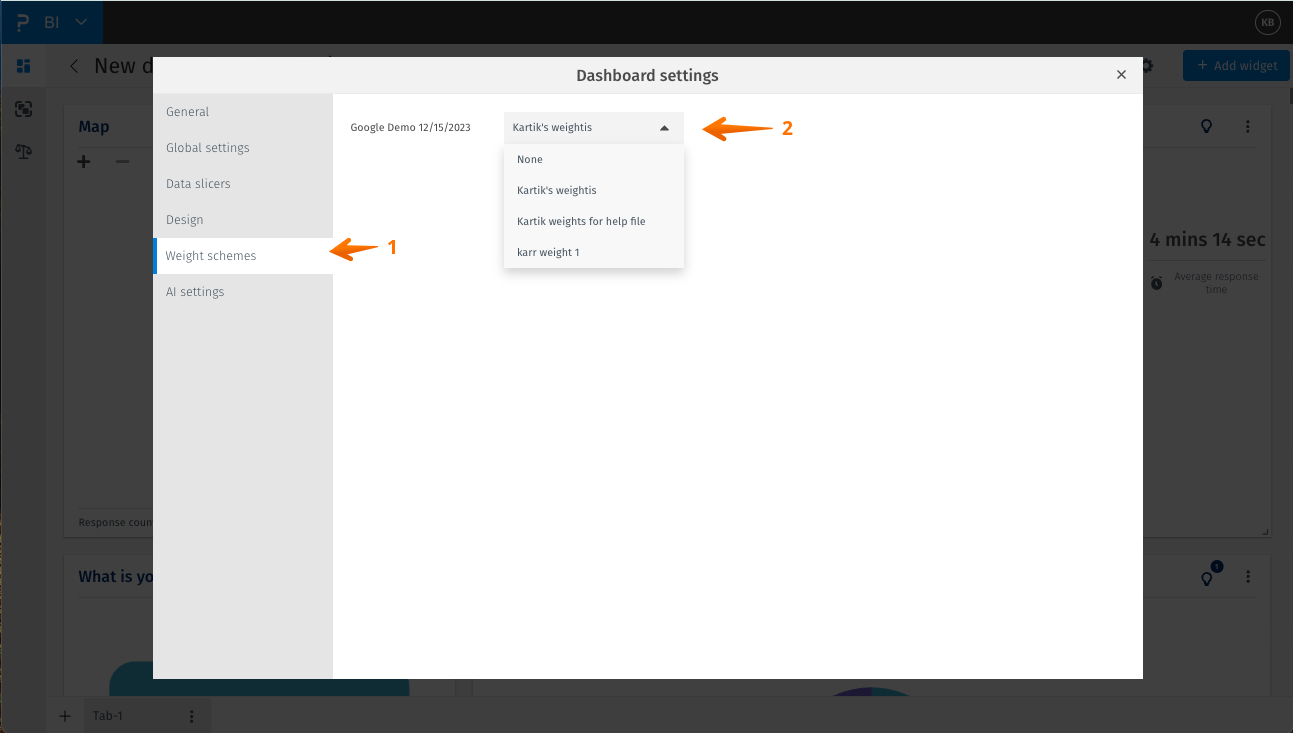Viewport: 1293px width, 733px height.
Task: Zoom in on the Map widget
Action: pos(84,161)
